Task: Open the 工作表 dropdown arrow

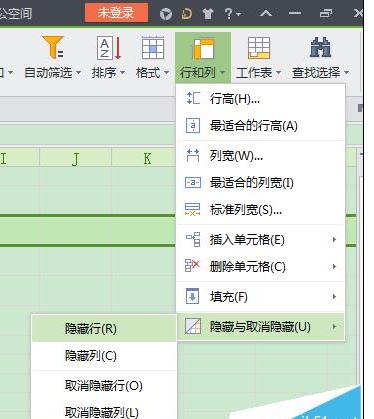Action: pos(278,72)
